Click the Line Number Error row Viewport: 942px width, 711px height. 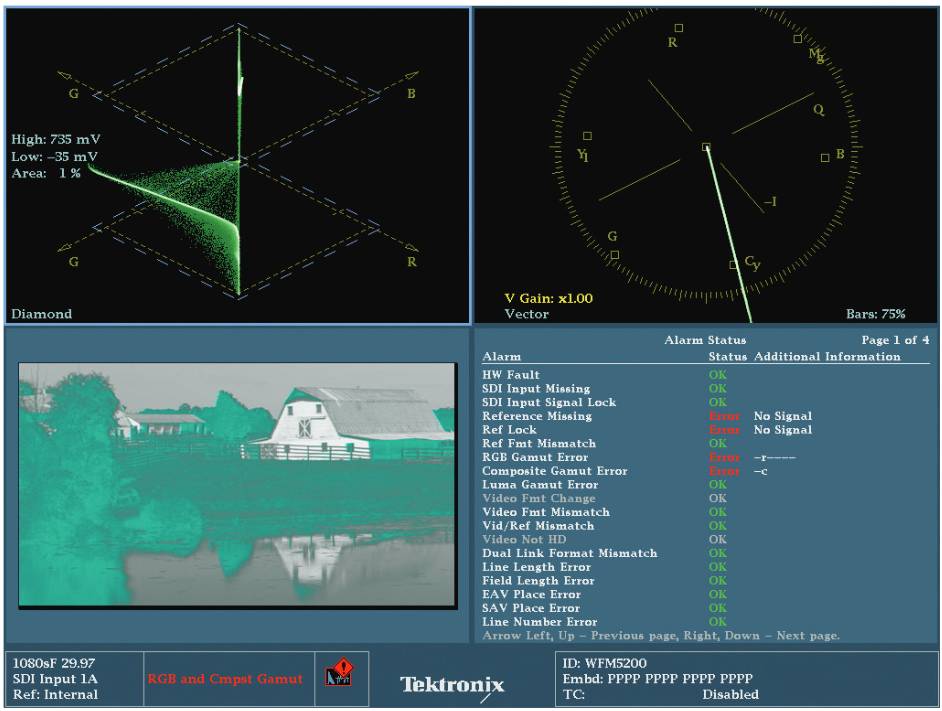[705, 622]
